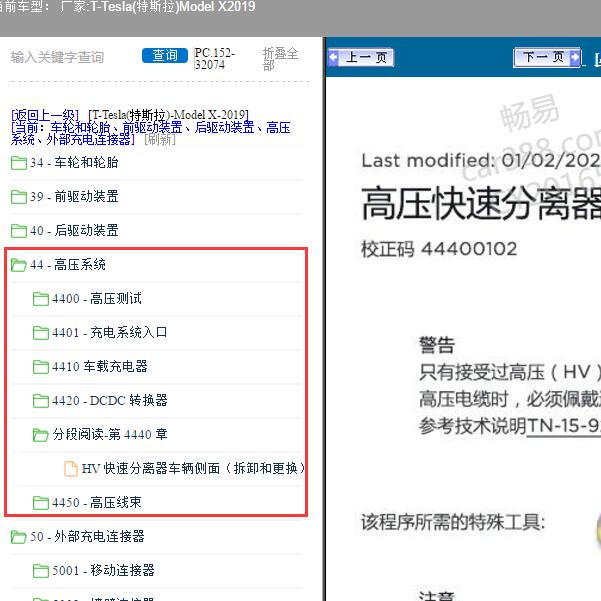Collapse the open folder icon for 44 高压系统
The image size is (601, 601).
(x=18, y=265)
